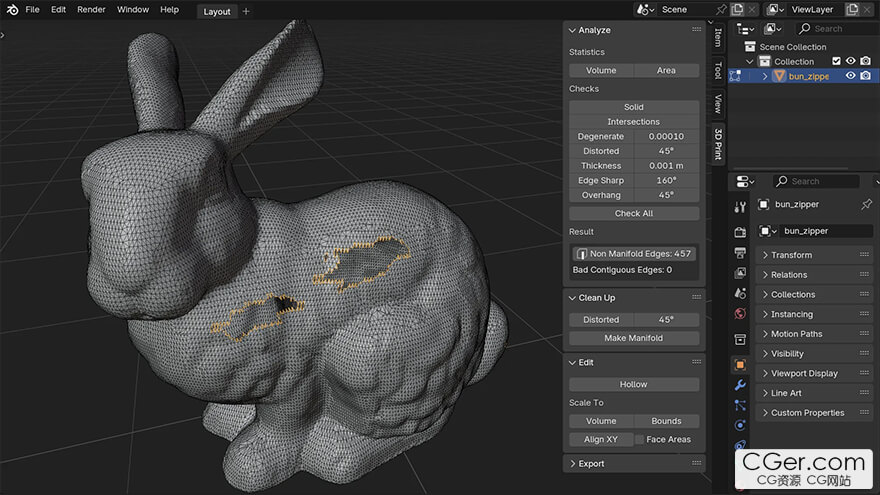Toggle Collection visibility eye icon
Image resolution: width=880 pixels, height=495 pixels.
(851, 61)
